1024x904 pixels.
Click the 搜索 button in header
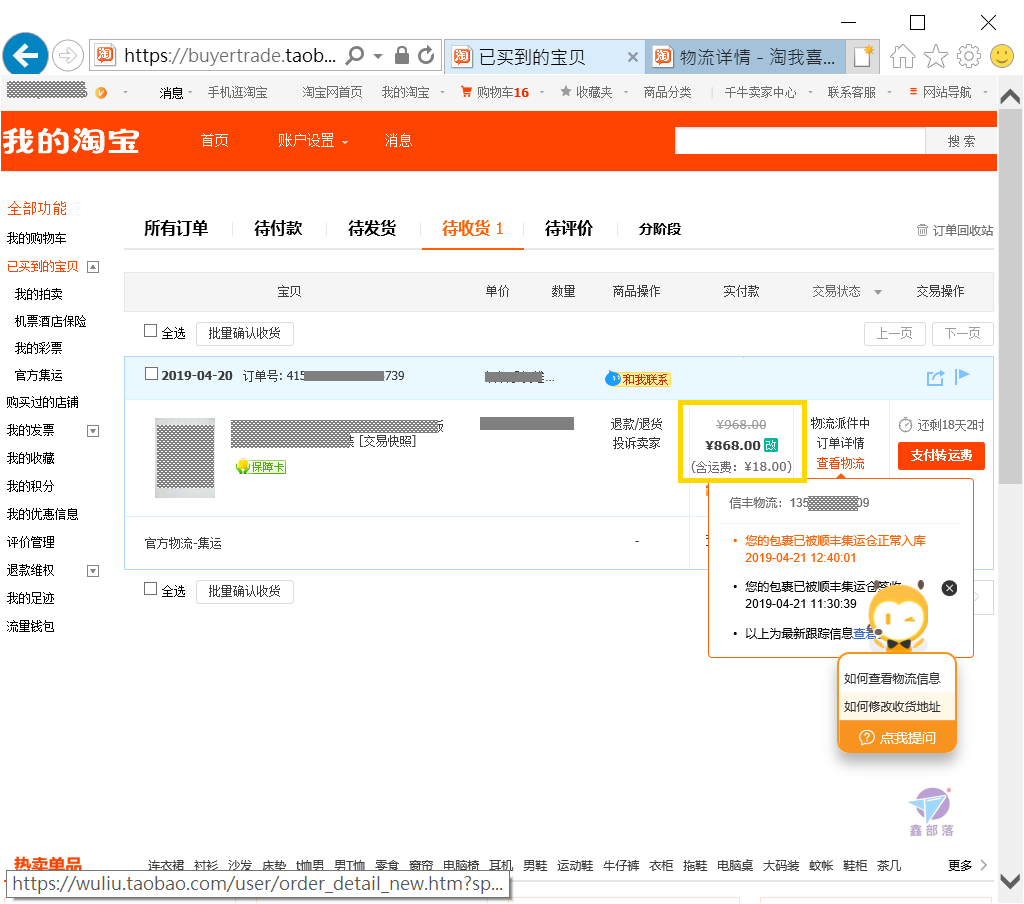(x=961, y=141)
